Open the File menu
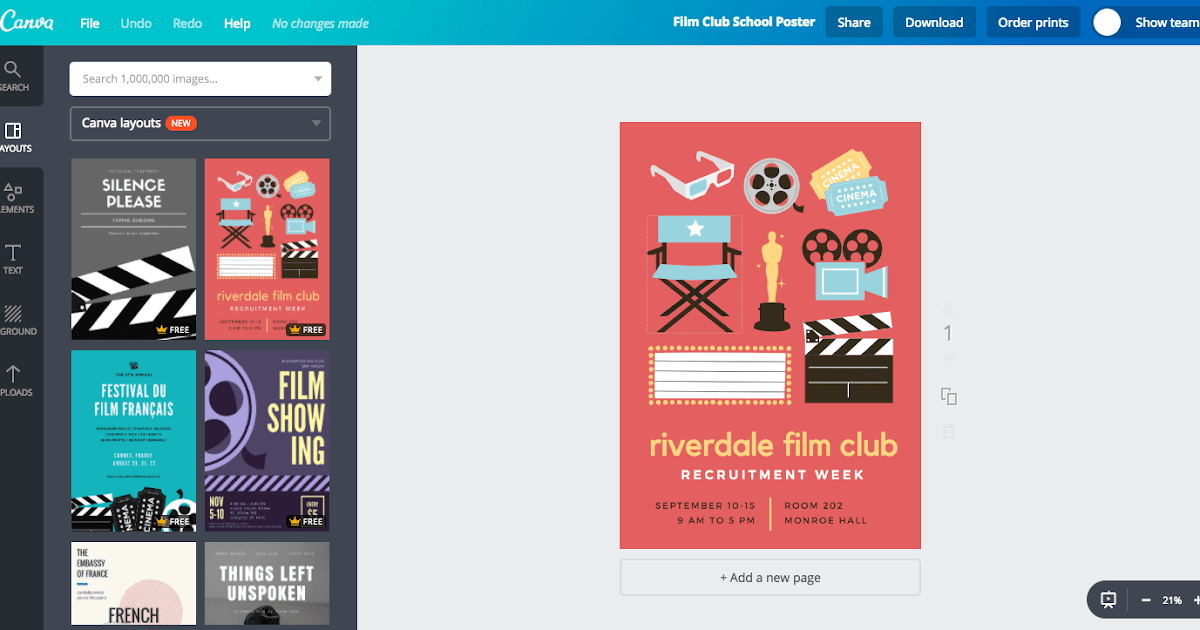 pos(90,23)
